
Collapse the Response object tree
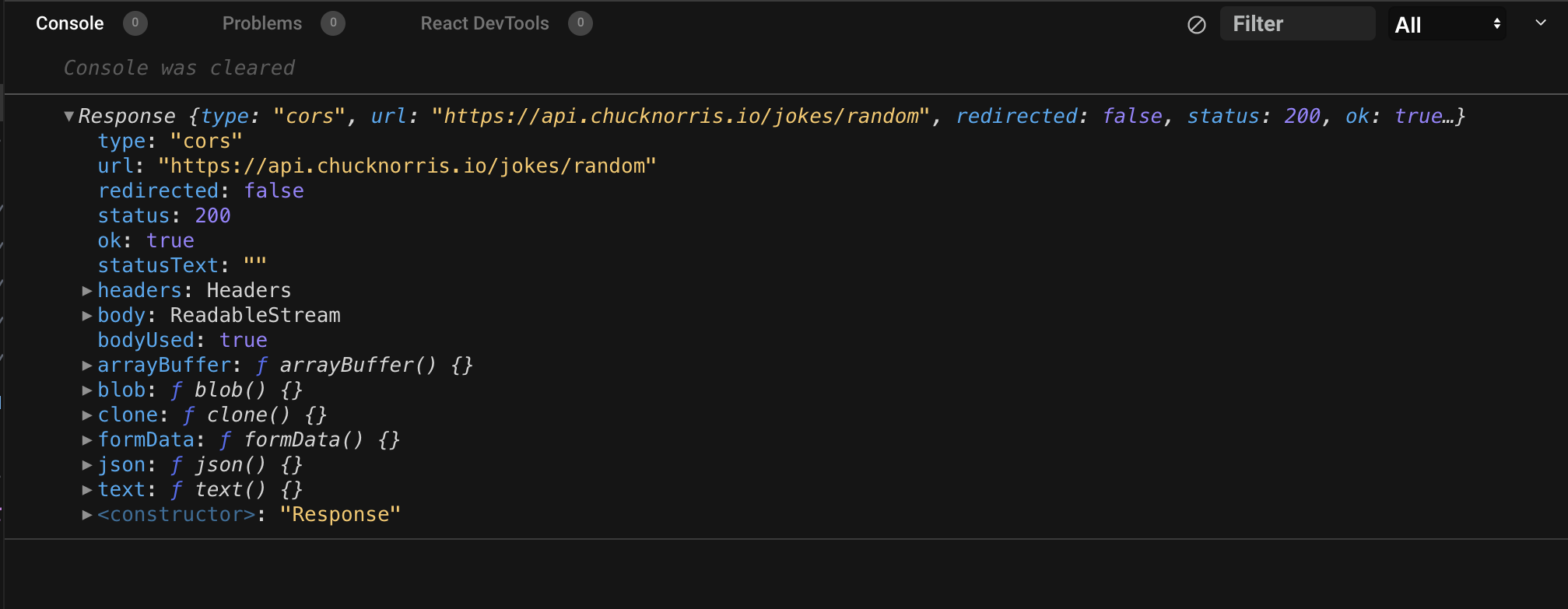[69, 117]
